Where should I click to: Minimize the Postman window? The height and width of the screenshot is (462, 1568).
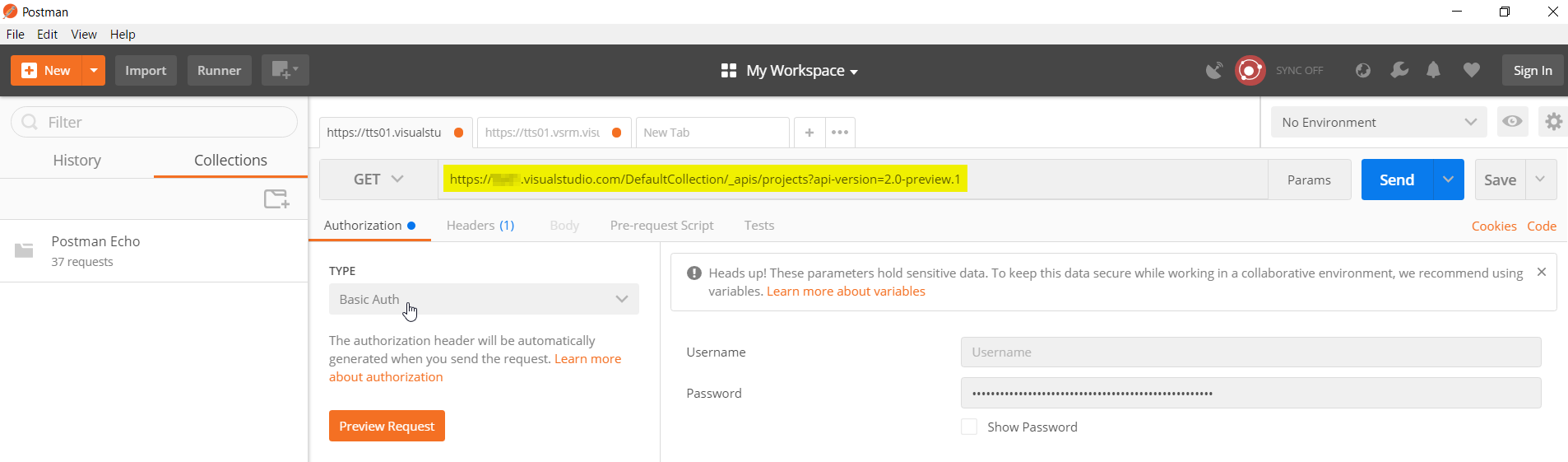(x=1456, y=12)
